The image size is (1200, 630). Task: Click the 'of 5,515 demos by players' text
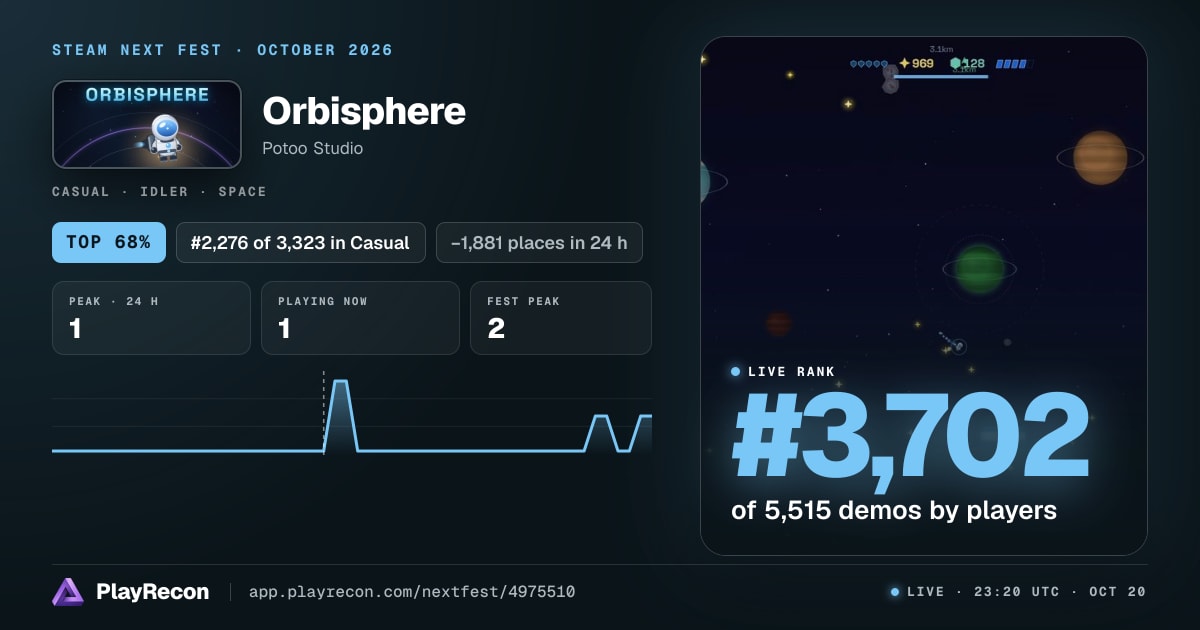point(894,510)
